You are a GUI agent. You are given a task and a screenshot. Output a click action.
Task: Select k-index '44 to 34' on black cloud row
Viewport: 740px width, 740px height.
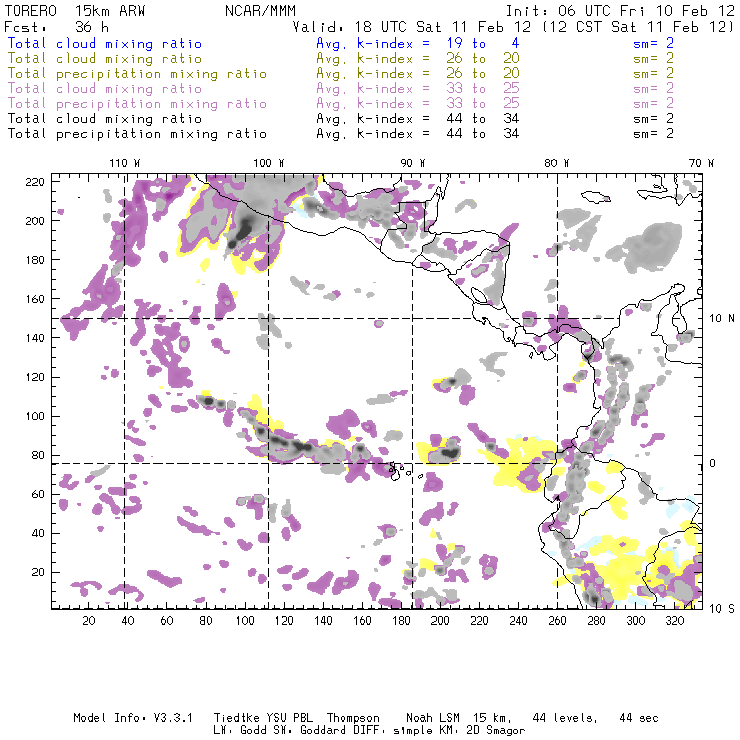tap(483, 118)
